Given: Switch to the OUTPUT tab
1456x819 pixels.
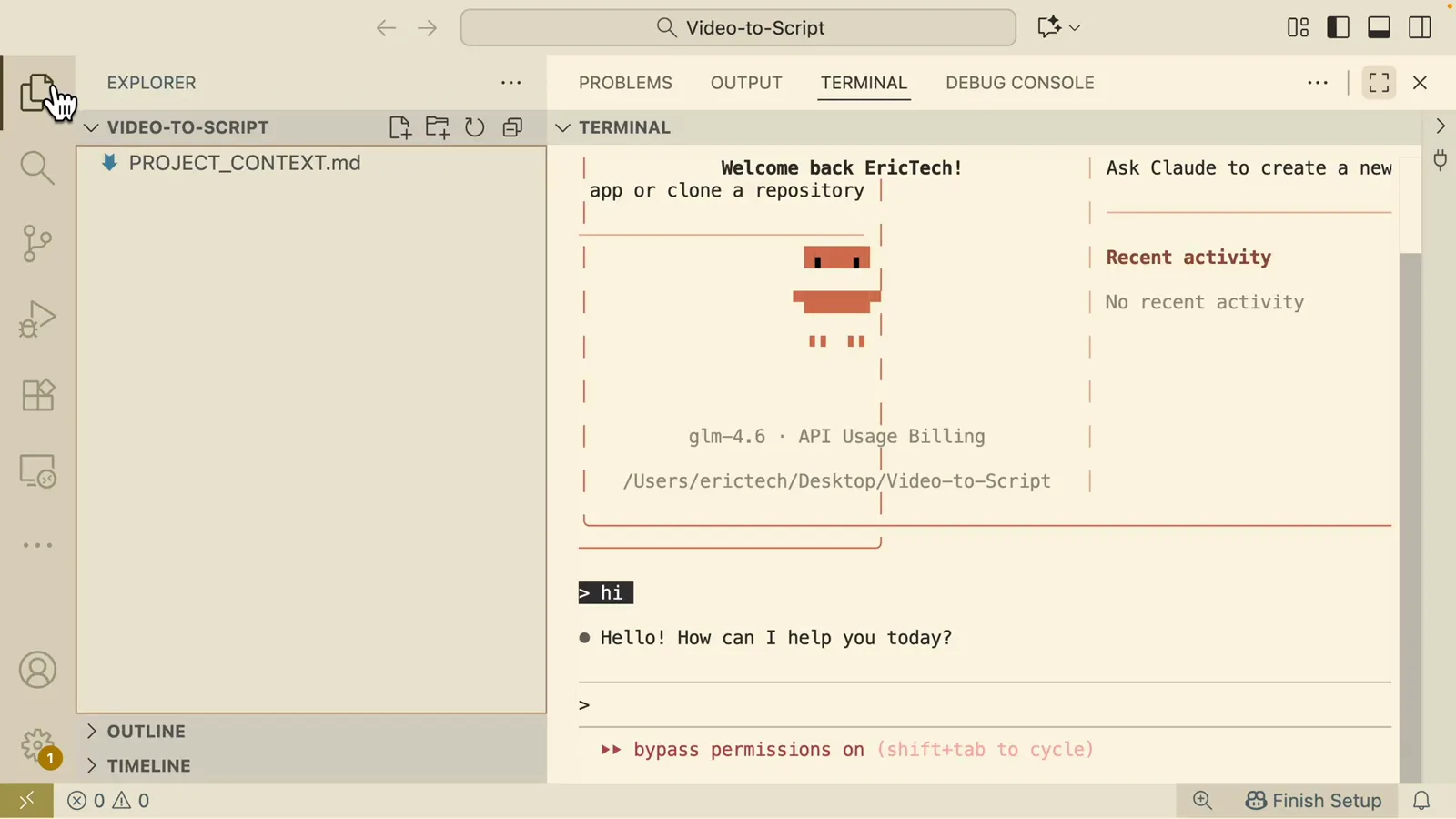Looking at the screenshot, I should point(746,83).
